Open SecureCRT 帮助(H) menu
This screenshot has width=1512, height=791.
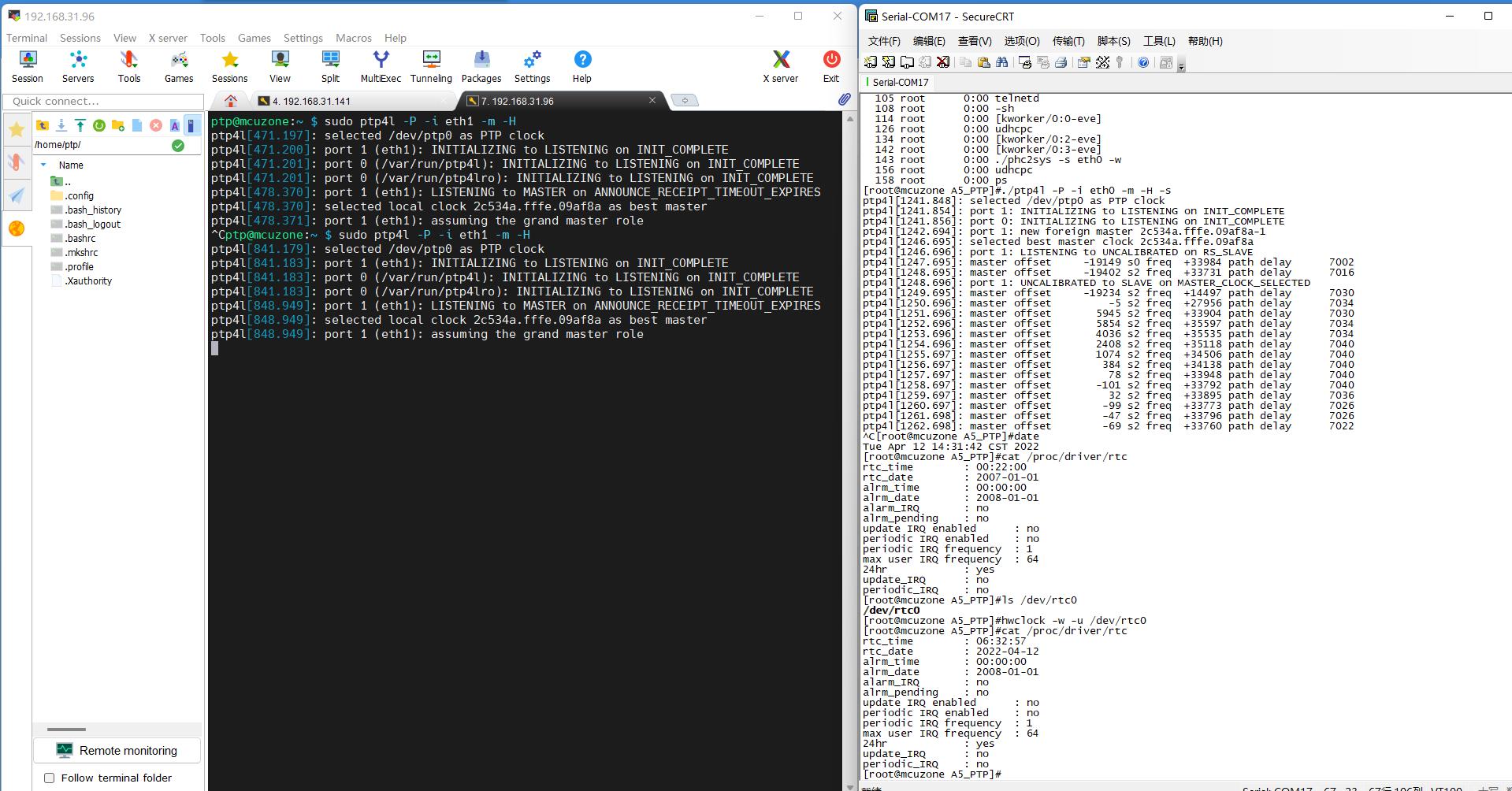tap(1206, 41)
